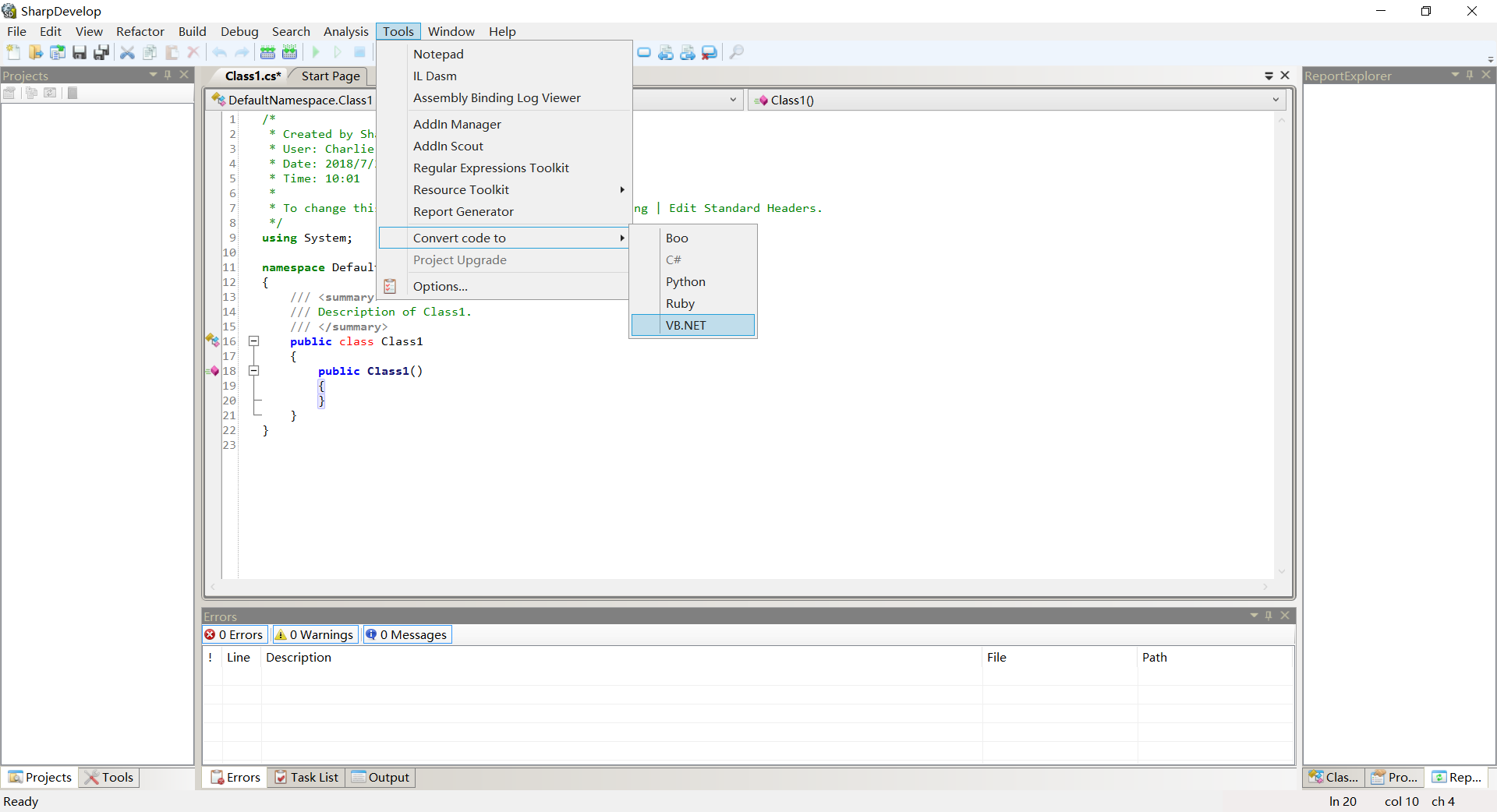The height and width of the screenshot is (812, 1497).
Task: Pin the Projects panel with auto-hide icon
Action: 168,75
